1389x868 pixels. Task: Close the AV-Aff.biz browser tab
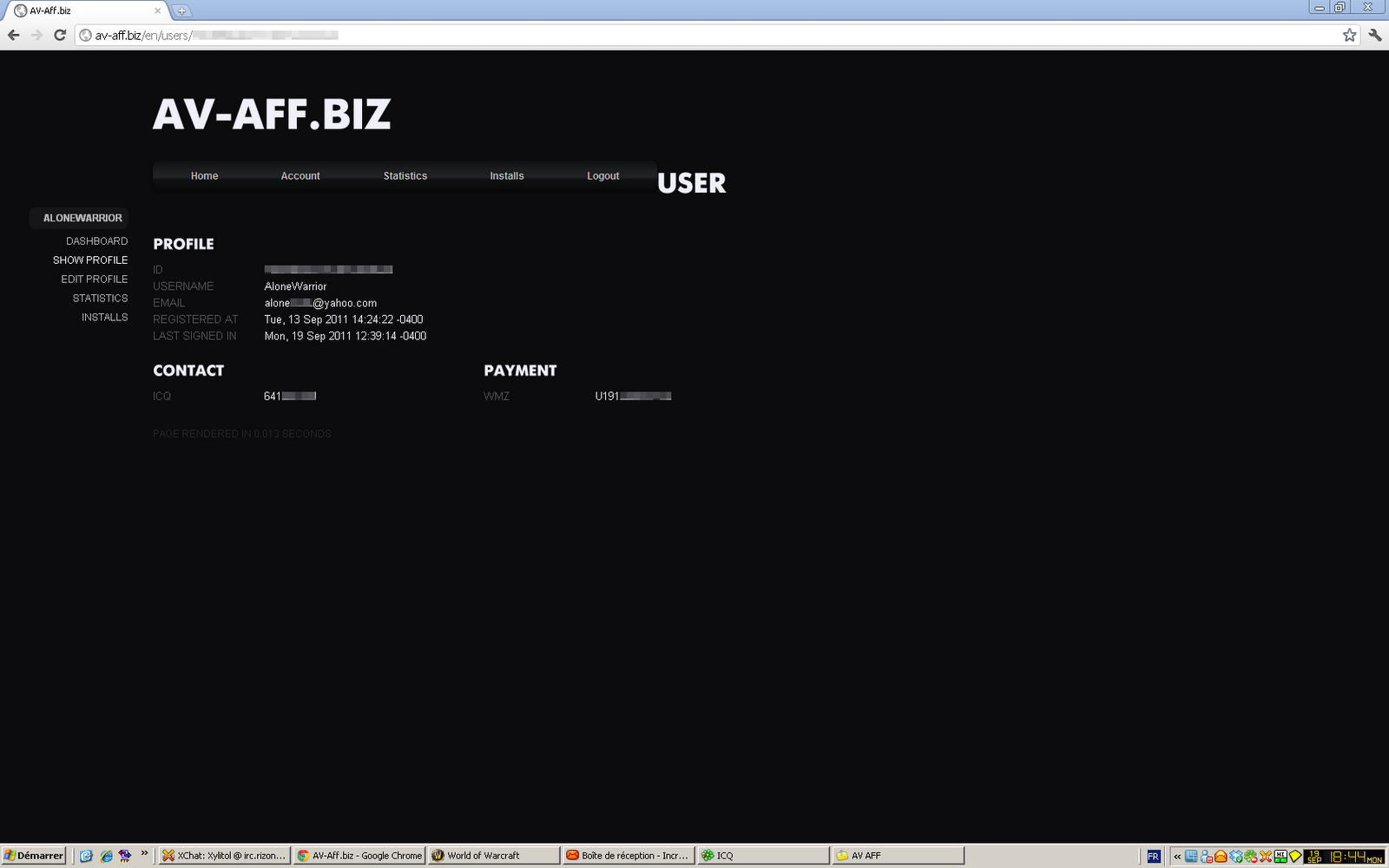coord(158,10)
